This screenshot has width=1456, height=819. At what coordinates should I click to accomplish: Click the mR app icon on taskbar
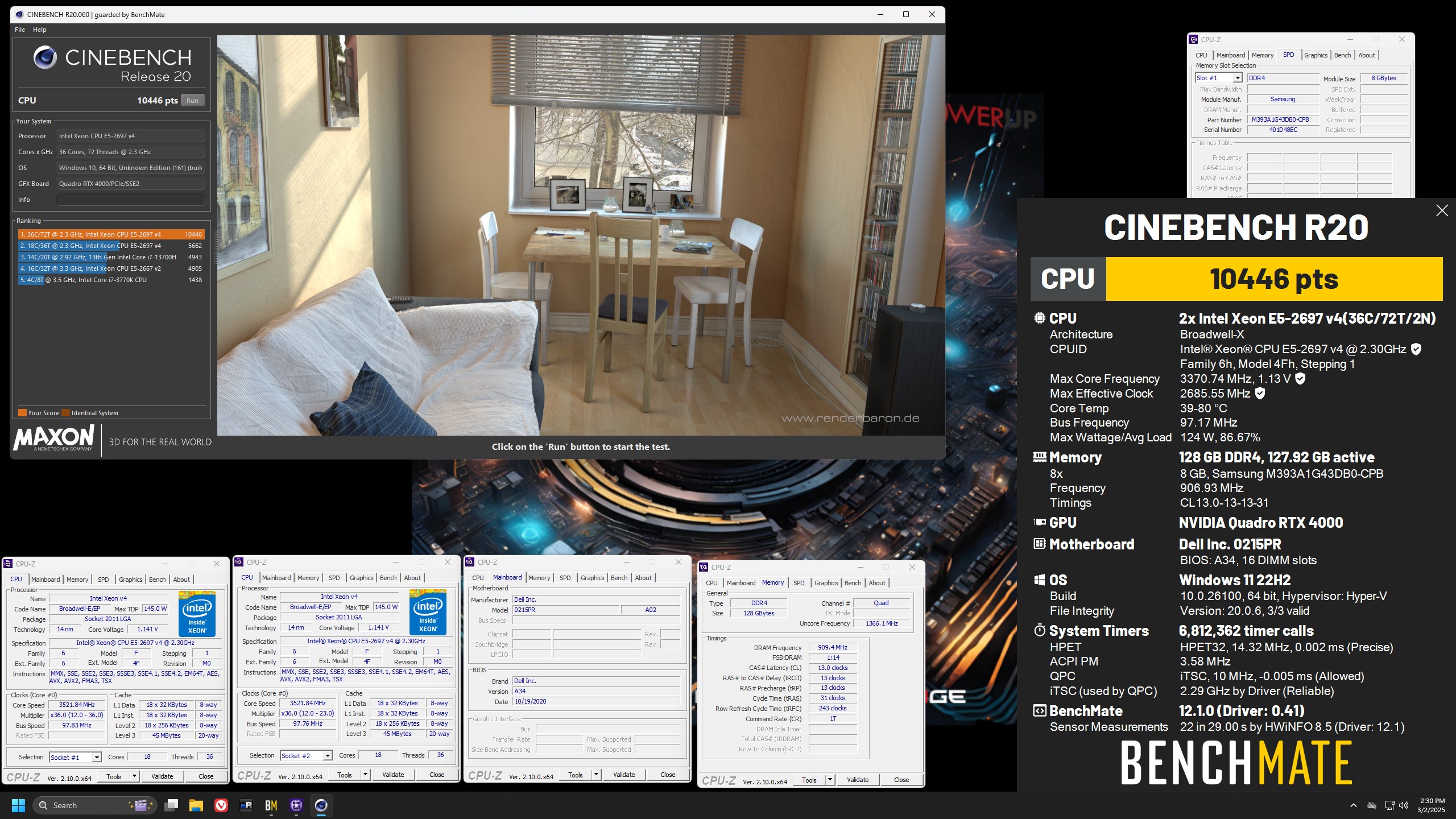click(x=246, y=805)
